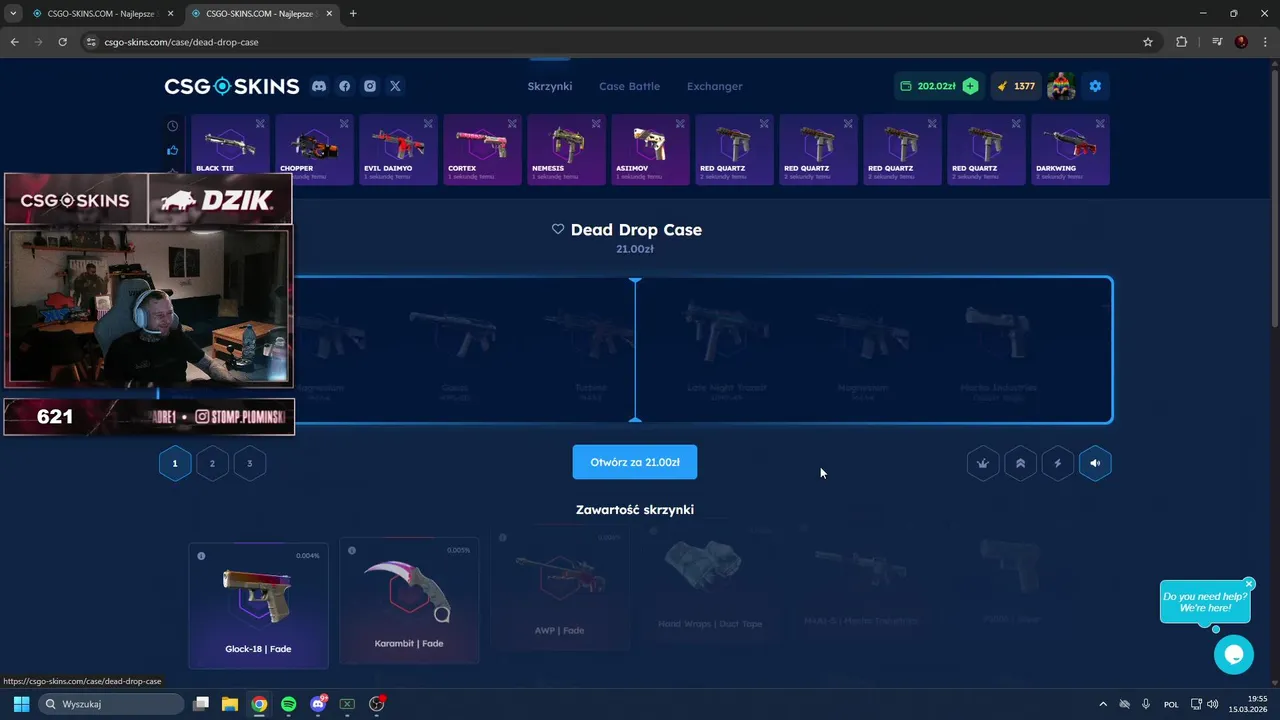Image resolution: width=1280 pixels, height=720 pixels.
Task: Open the CHOPPER drop card
Action: 314,150
